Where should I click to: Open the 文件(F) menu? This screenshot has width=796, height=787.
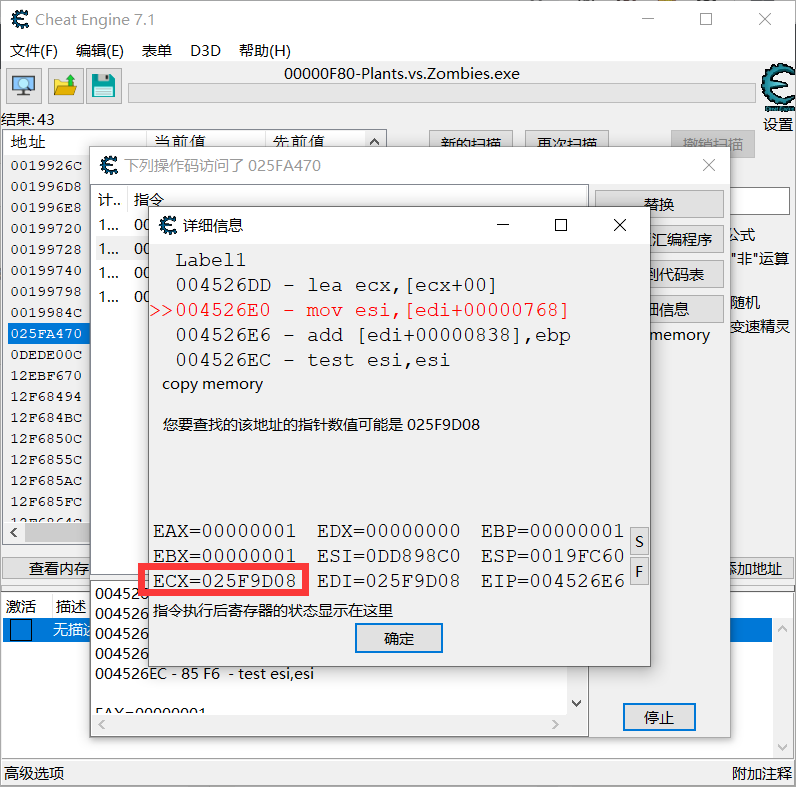tap(34, 51)
